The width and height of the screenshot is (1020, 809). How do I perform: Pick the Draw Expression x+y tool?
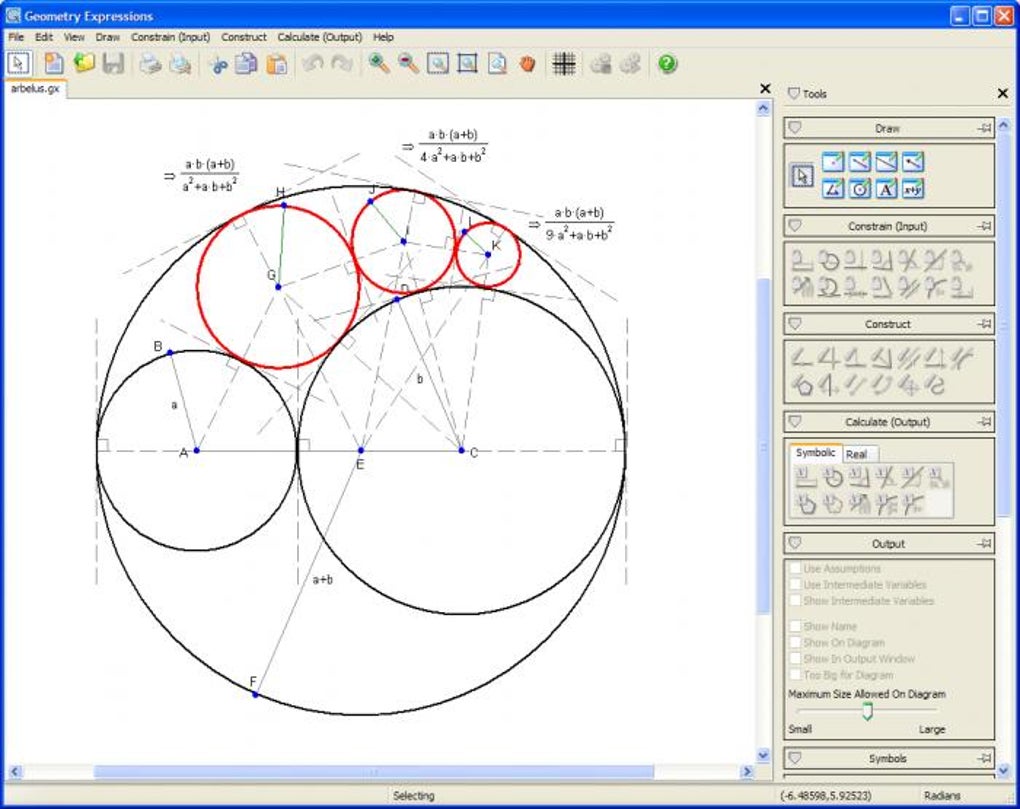click(x=912, y=188)
